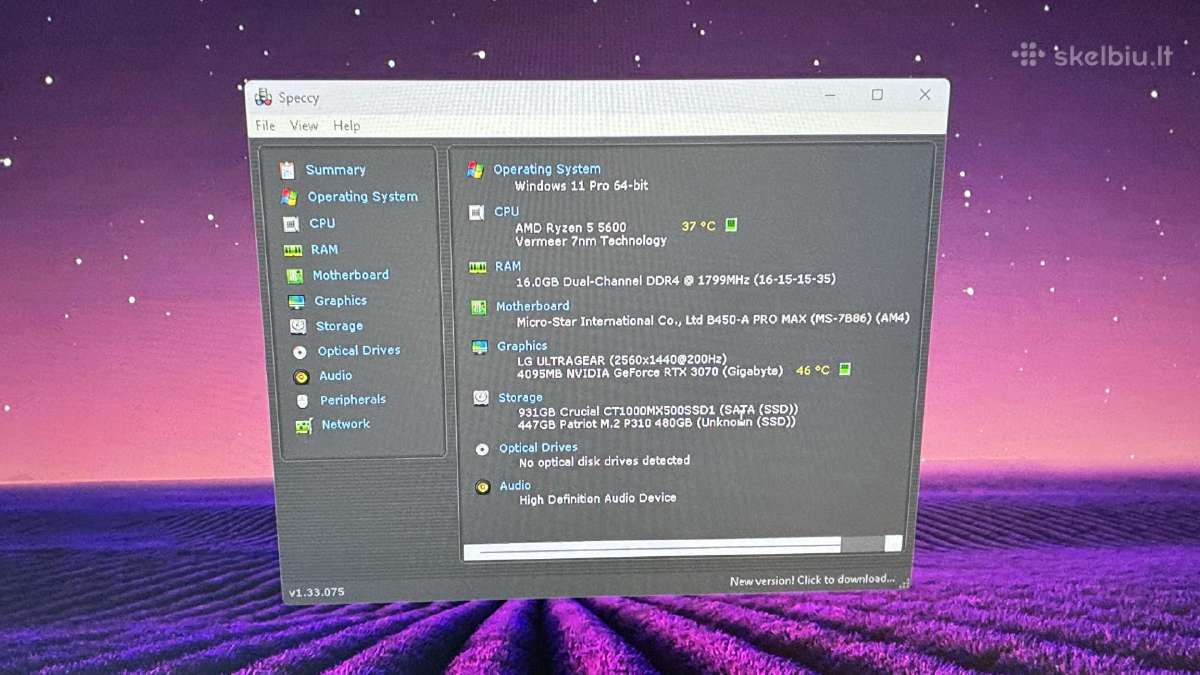Click the Operating System heading icon in summary
Image resolution: width=1200 pixels, height=675 pixels.
tap(475, 170)
